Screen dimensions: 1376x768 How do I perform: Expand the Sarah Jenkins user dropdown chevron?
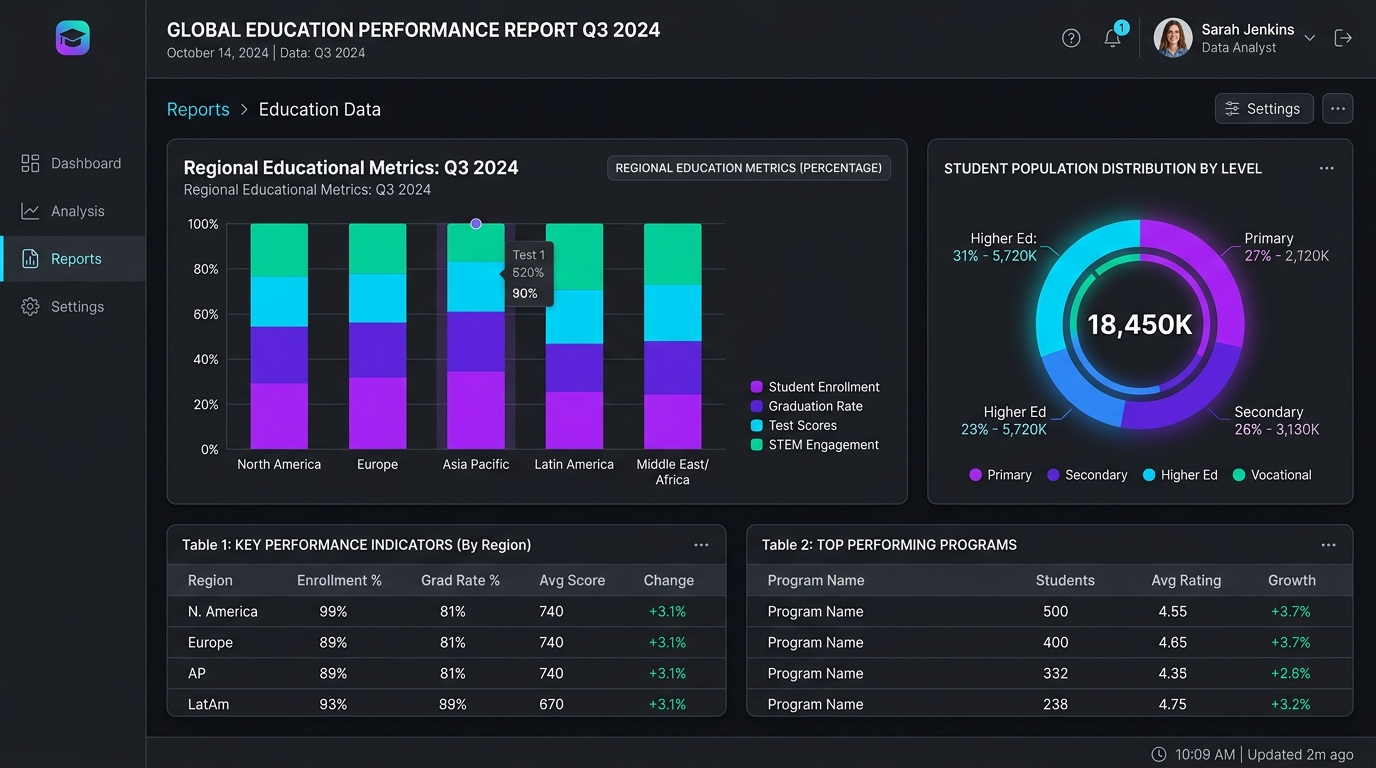point(1309,39)
